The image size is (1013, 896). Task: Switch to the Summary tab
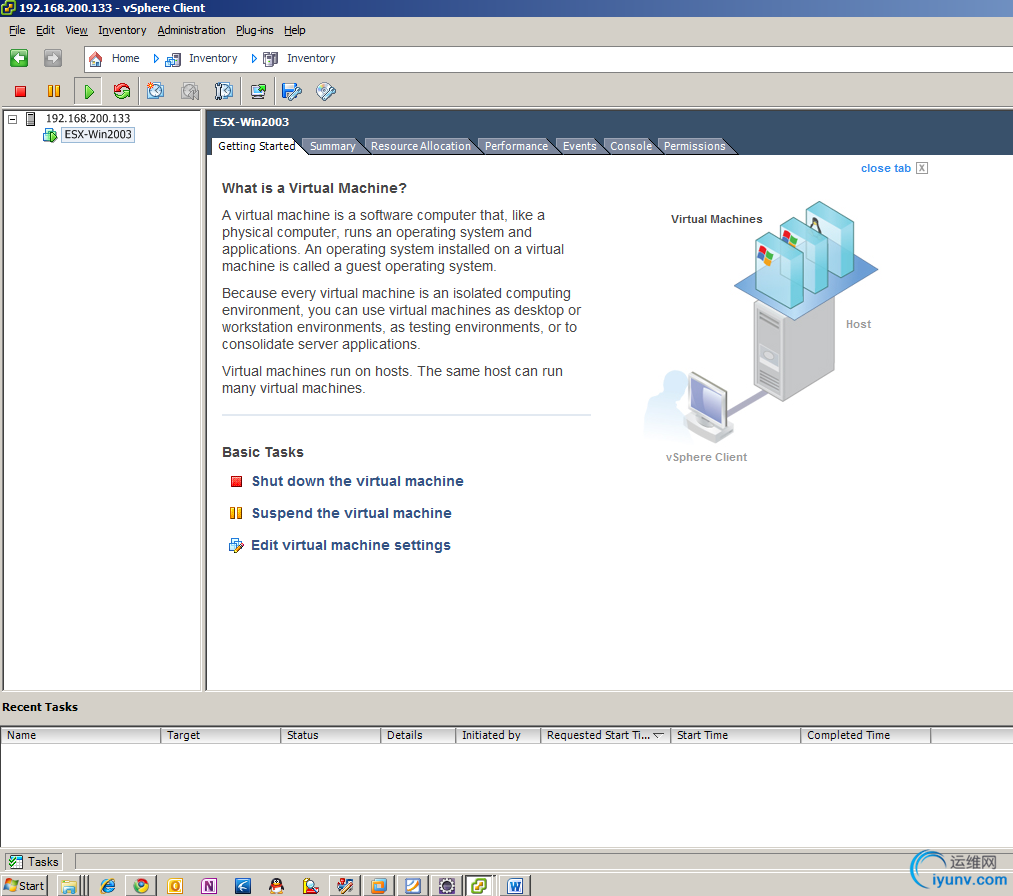tap(333, 146)
